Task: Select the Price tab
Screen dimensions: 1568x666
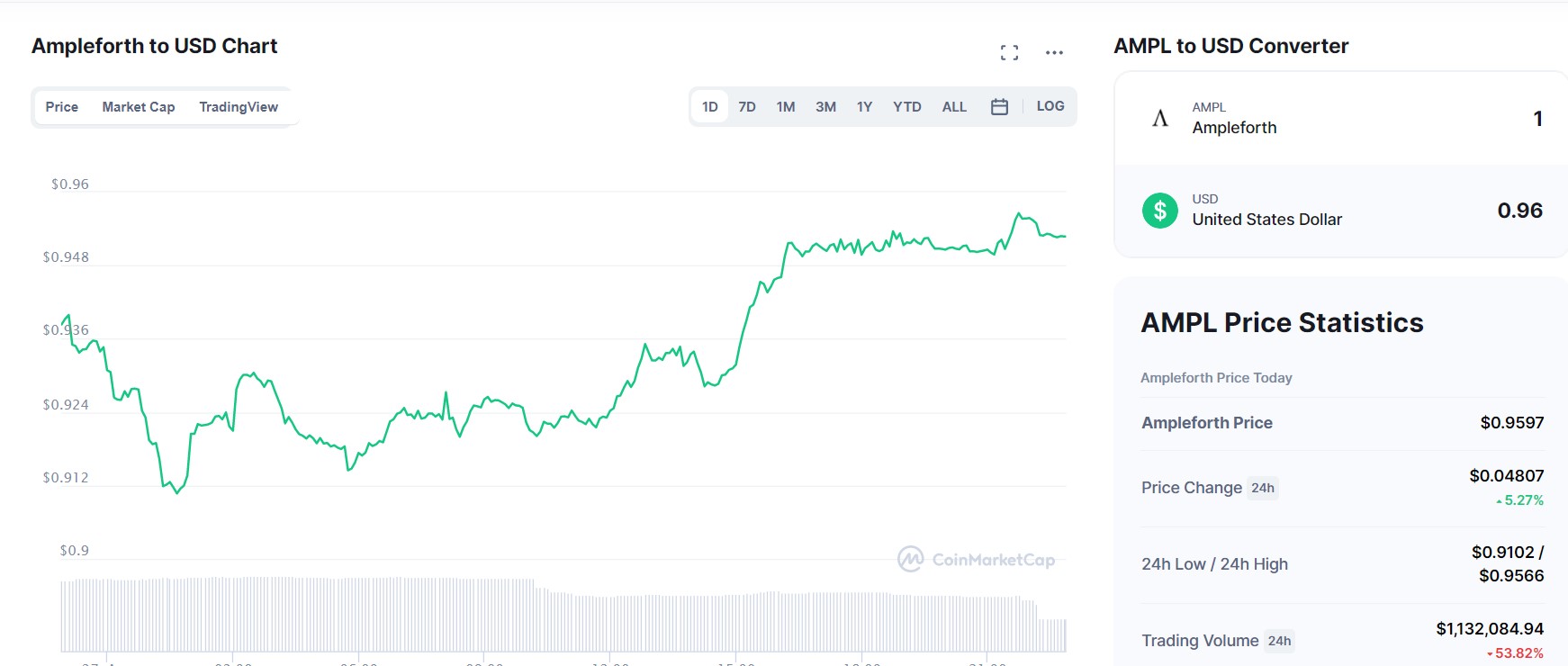Action: click(62, 107)
